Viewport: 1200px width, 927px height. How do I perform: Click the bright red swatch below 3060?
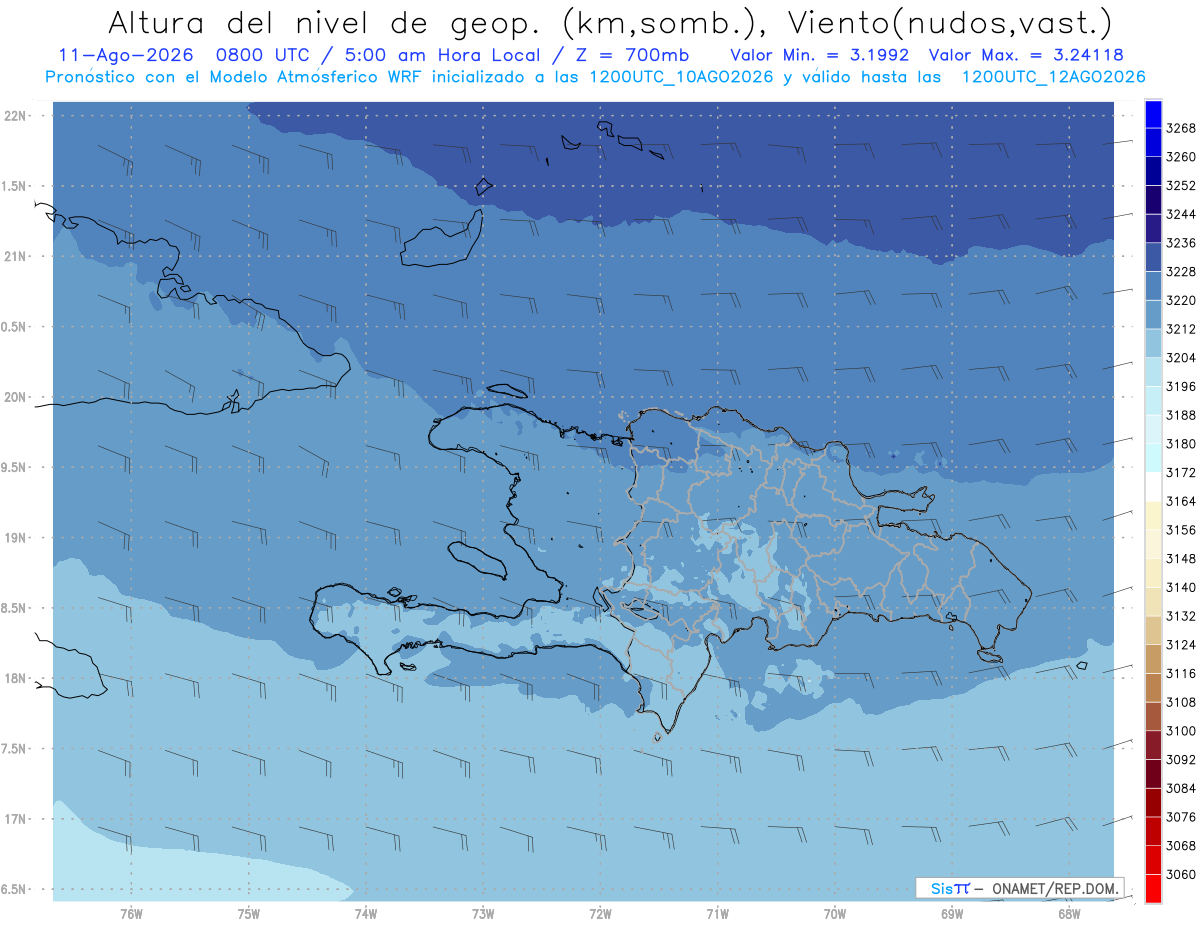(1153, 889)
